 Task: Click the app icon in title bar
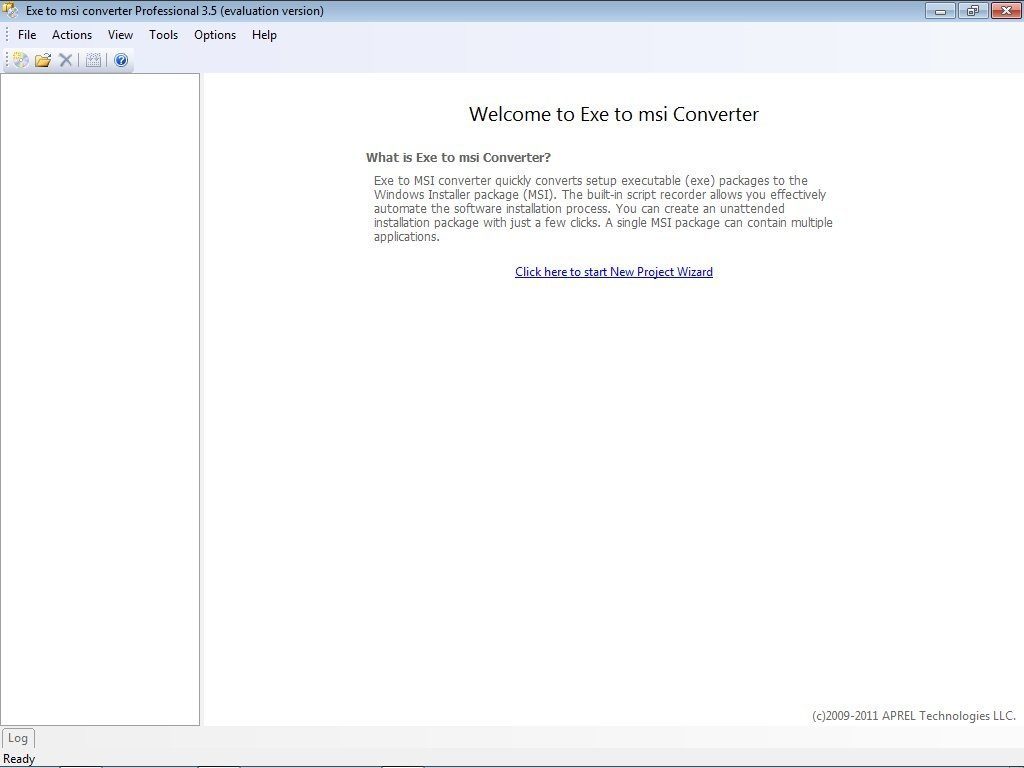[x=10, y=10]
